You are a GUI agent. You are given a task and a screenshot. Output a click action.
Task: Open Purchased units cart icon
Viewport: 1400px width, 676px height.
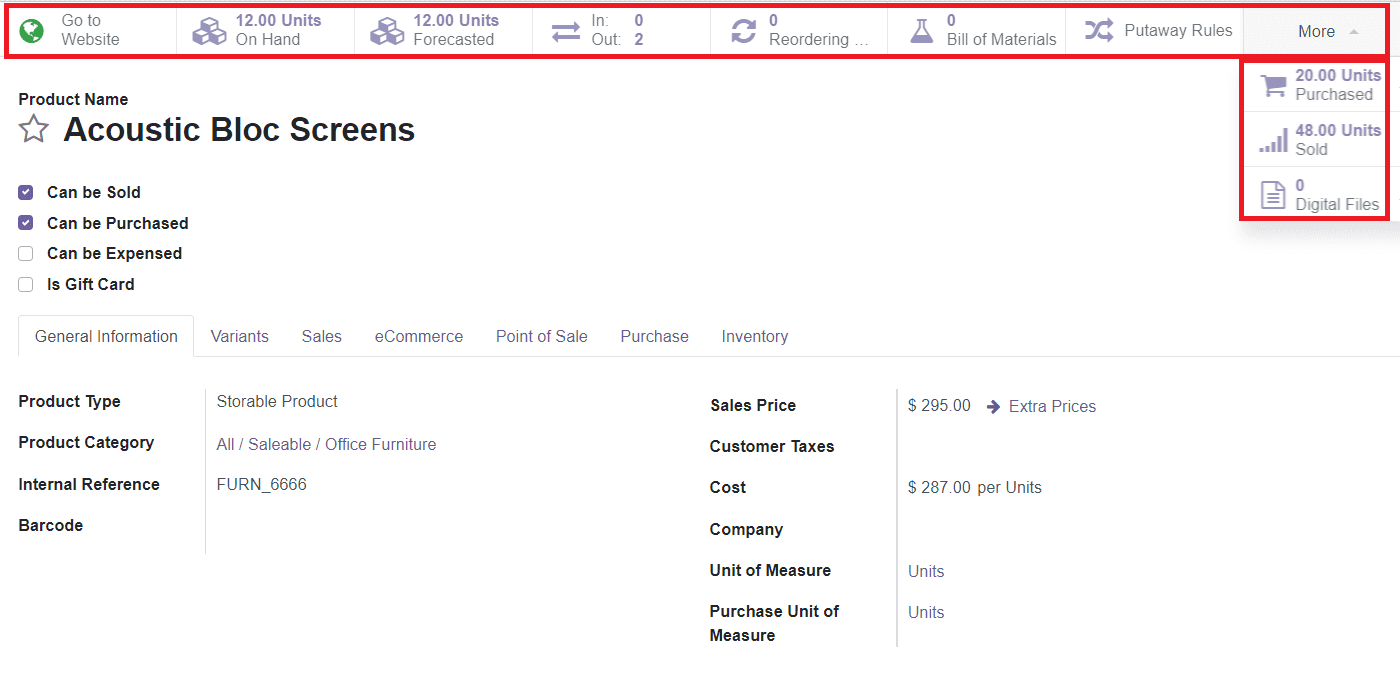(x=1273, y=85)
